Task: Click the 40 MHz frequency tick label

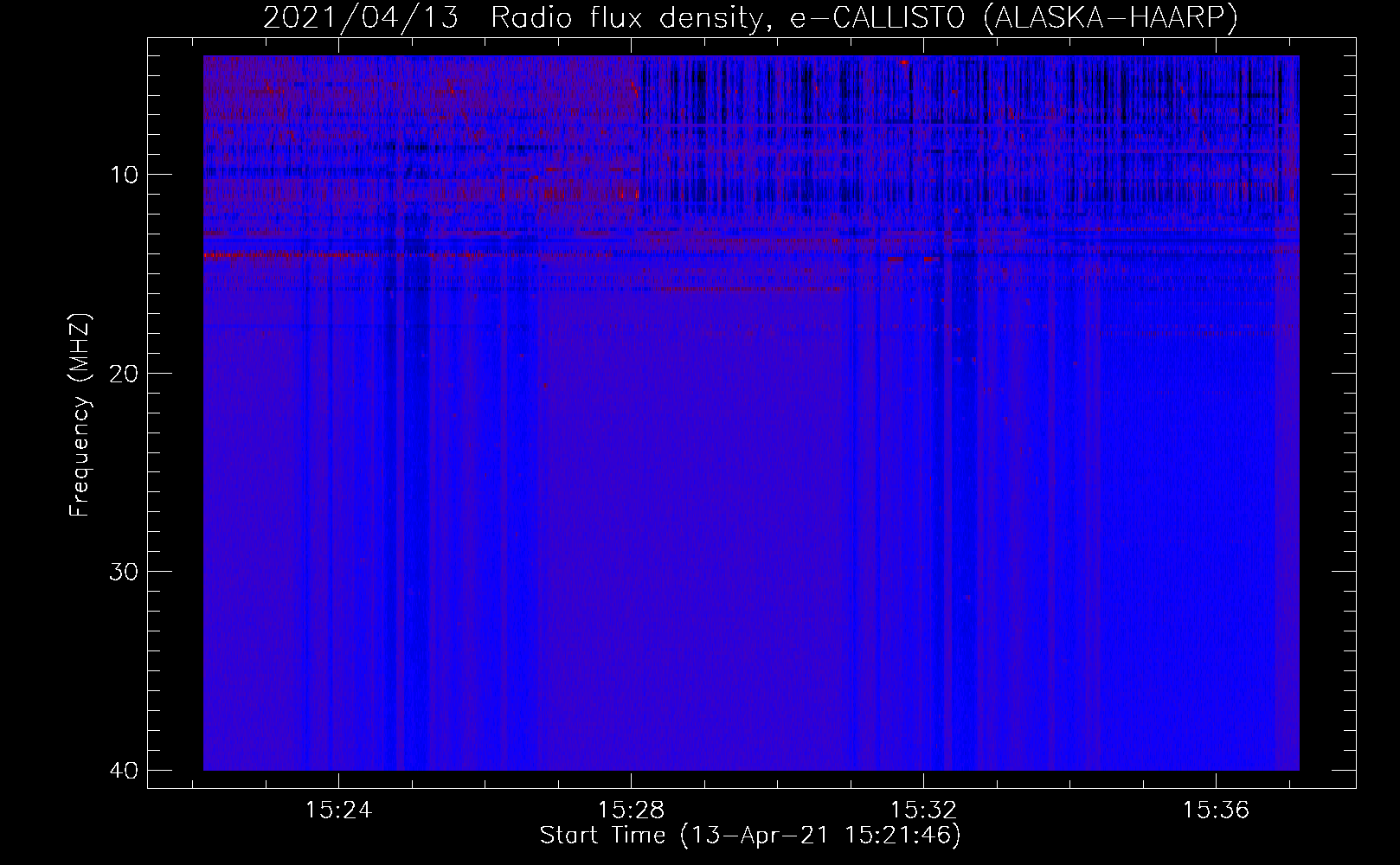Action: tap(125, 770)
